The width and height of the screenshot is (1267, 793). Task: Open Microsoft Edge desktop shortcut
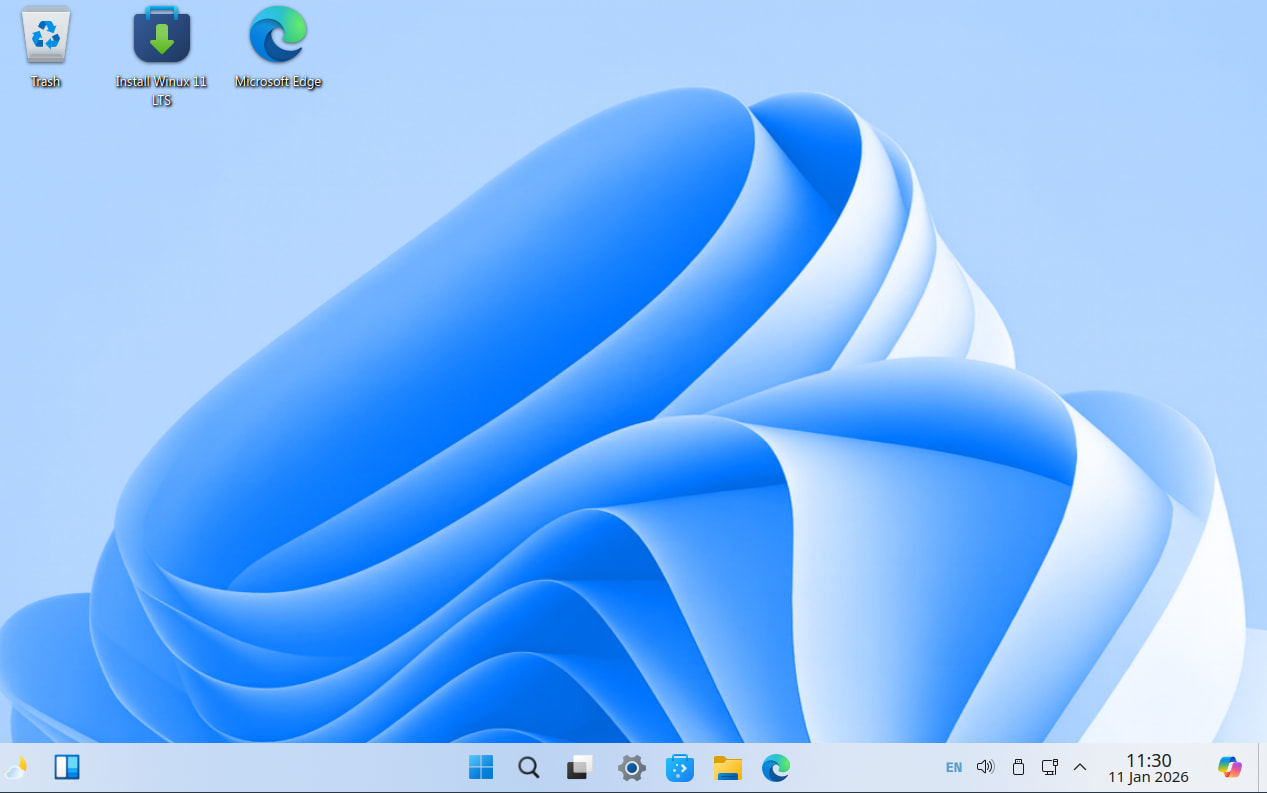pos(278,38)
